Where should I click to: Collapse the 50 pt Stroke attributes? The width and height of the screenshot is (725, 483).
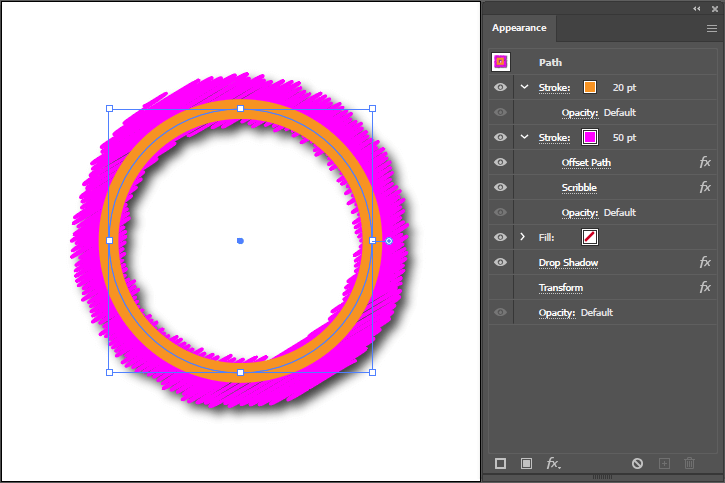tap(524, 137)
